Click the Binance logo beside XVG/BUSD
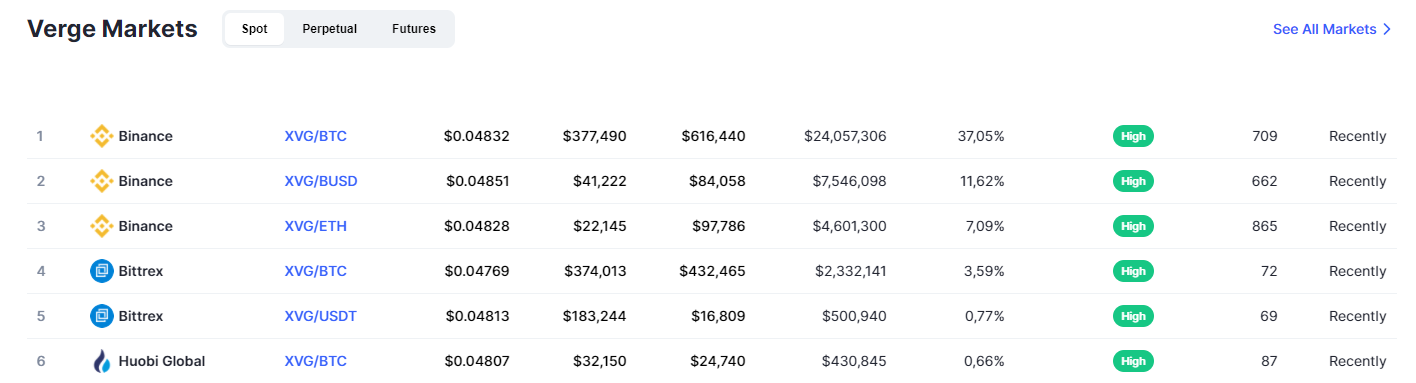Screen dimensions: 1416x383 tap(101, 181)
